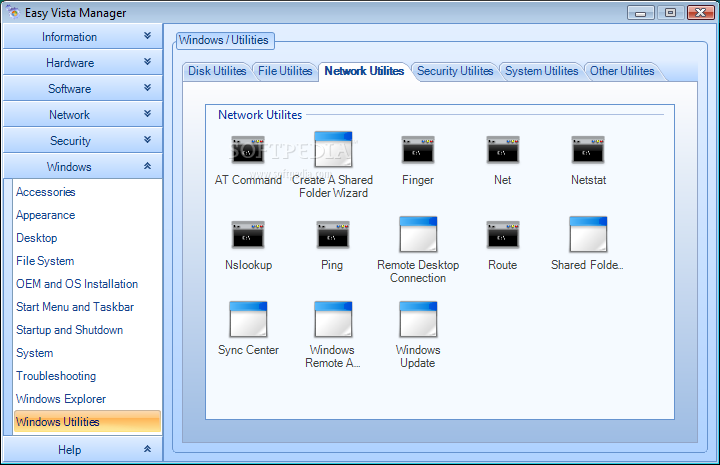Expand the Hardware sidebar section
The image size is (720, 465).
point(83,62)
